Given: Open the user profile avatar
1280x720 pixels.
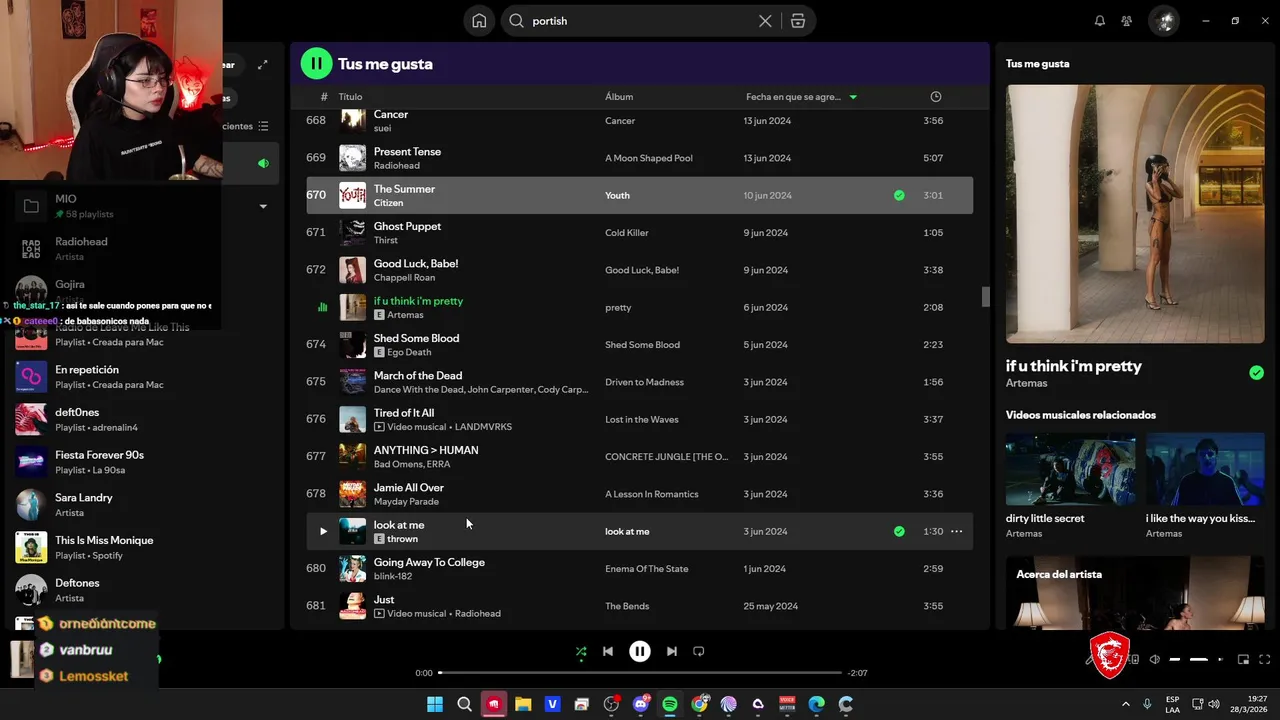Looking at the screenshot, I should [x=1164, y=21].
